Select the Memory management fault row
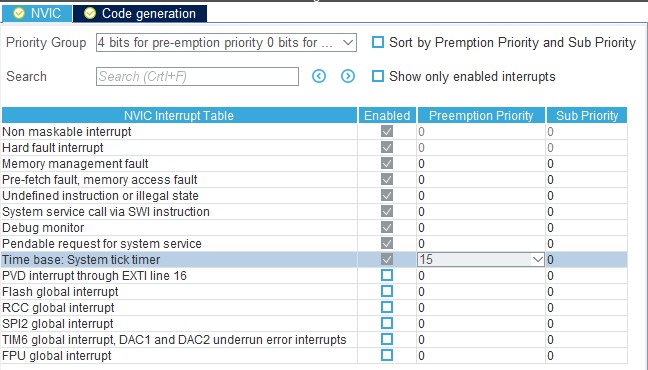The height and width of the screenshot is (370, 648). pos(314,164)
